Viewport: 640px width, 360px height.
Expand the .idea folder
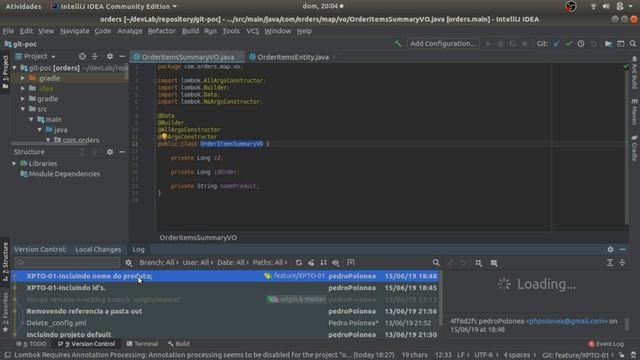(23, 88)
